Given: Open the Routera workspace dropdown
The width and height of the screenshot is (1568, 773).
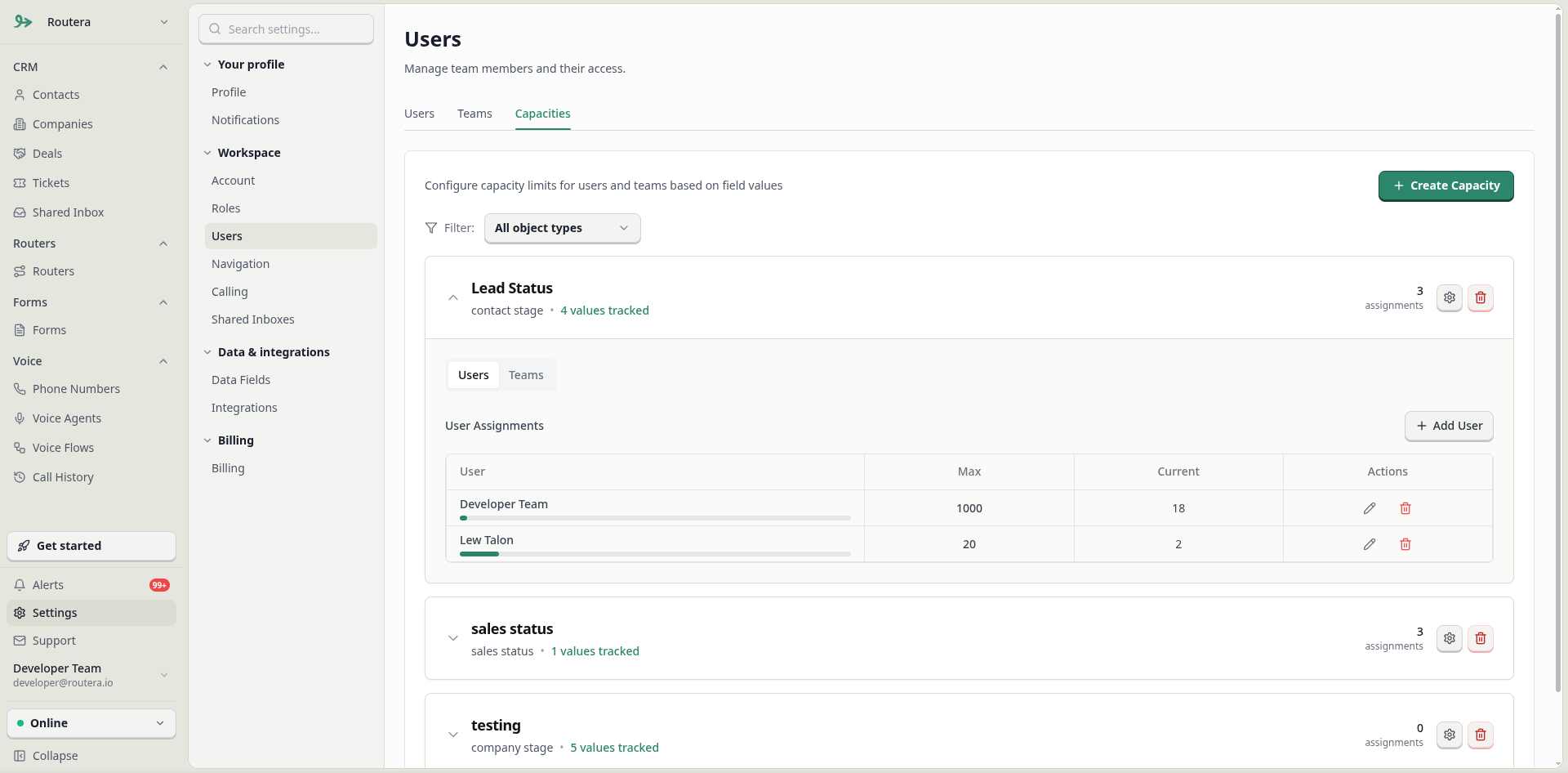Looking at the screenshot, I should click(x=91, y=22).
